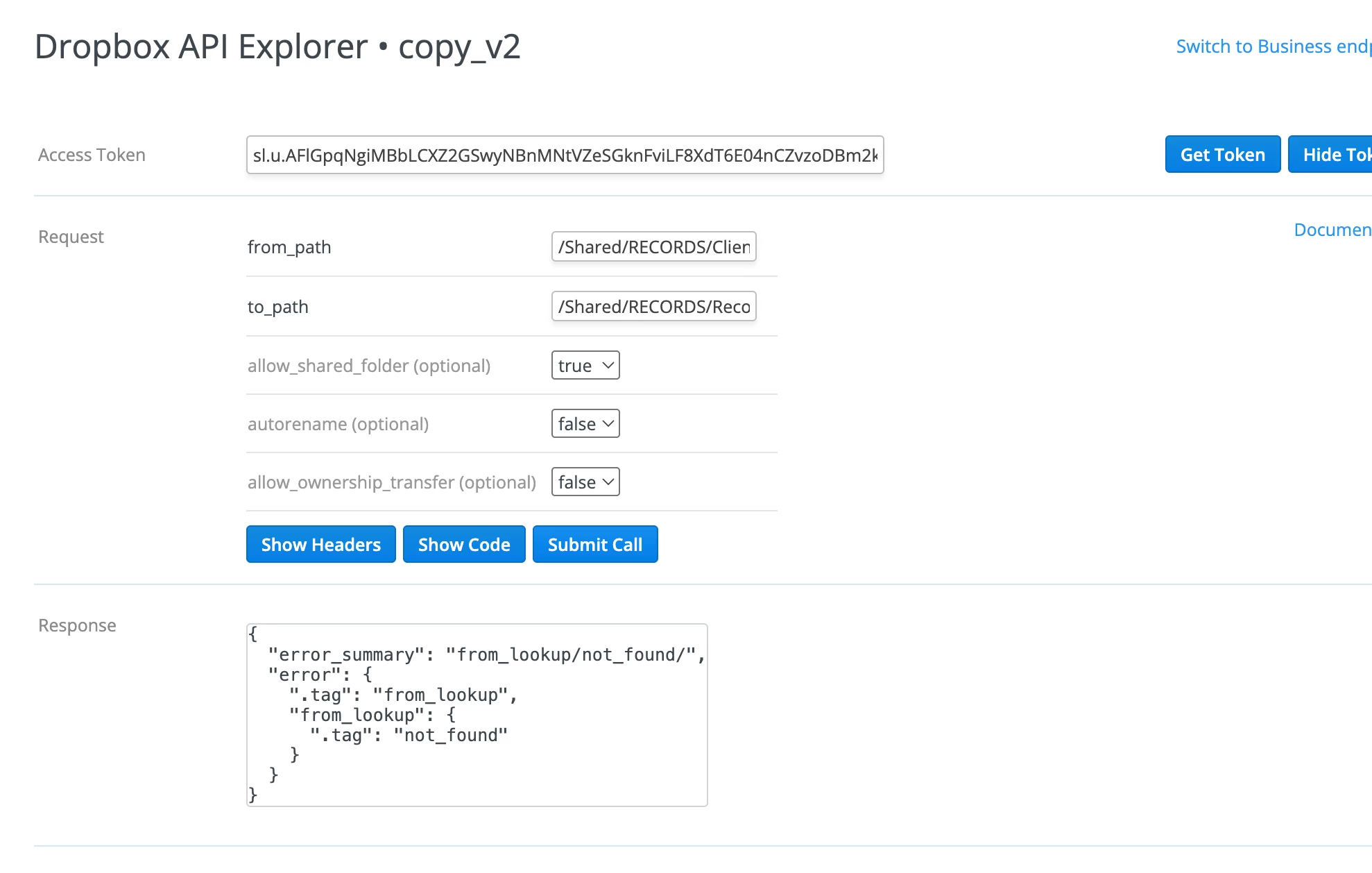
Task: Click the allow_ownership_transfer (optional) label
Action: click(392, 482)
